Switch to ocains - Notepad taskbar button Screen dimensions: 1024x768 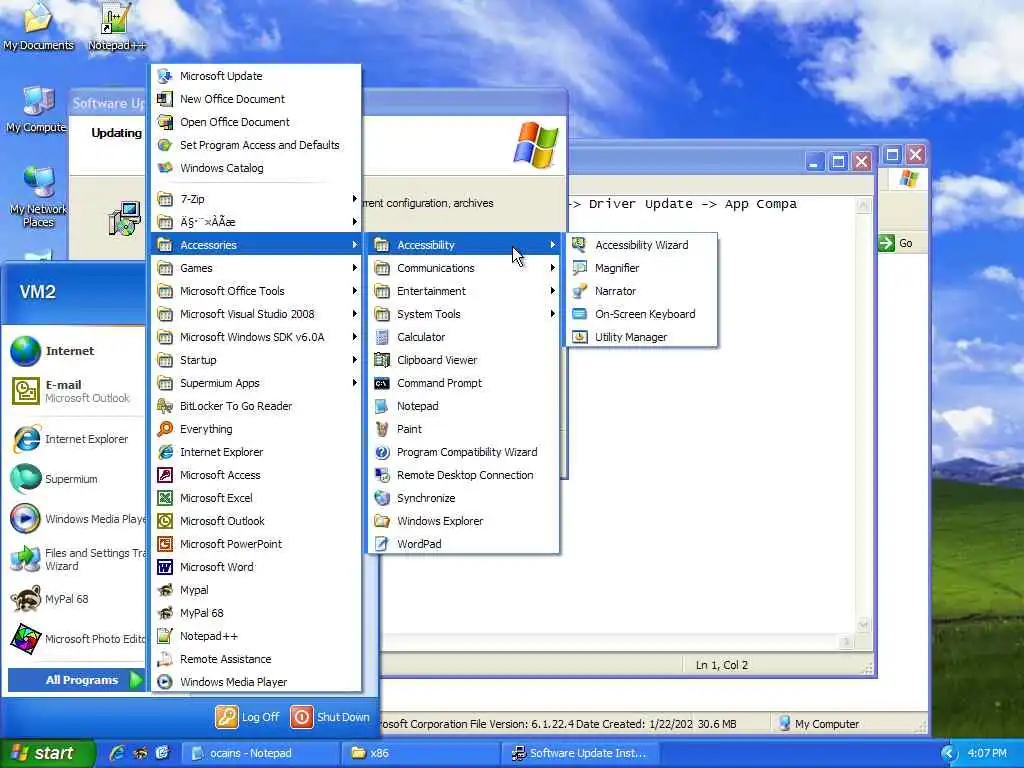(262, 753)
